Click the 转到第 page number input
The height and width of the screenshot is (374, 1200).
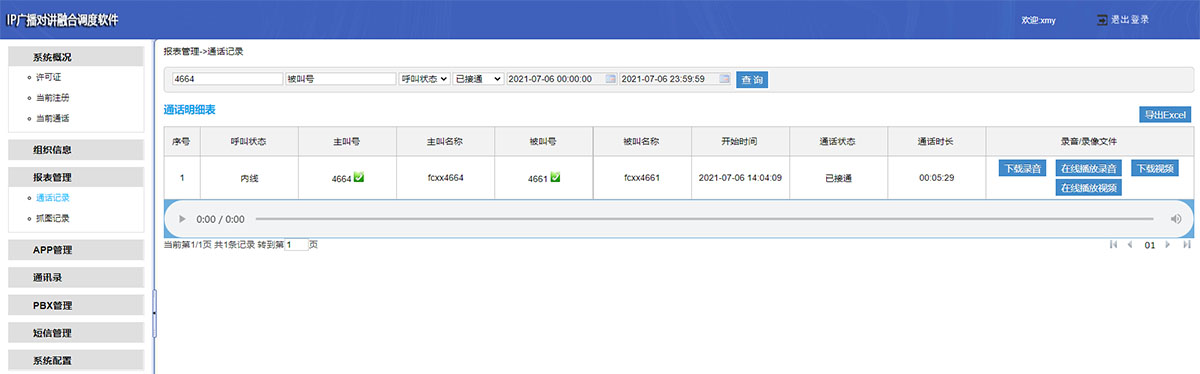click(296, 245)
